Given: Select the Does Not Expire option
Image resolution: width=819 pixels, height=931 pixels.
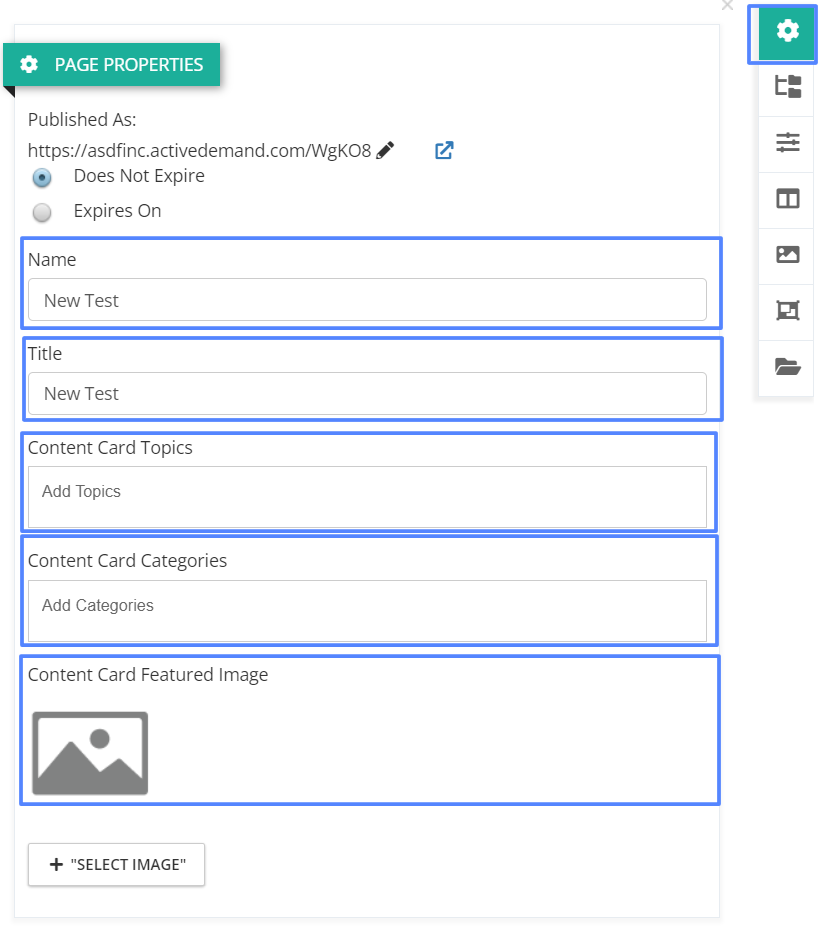Looking at the screenshot, I should pyautogui.click(x=42, y=177).
